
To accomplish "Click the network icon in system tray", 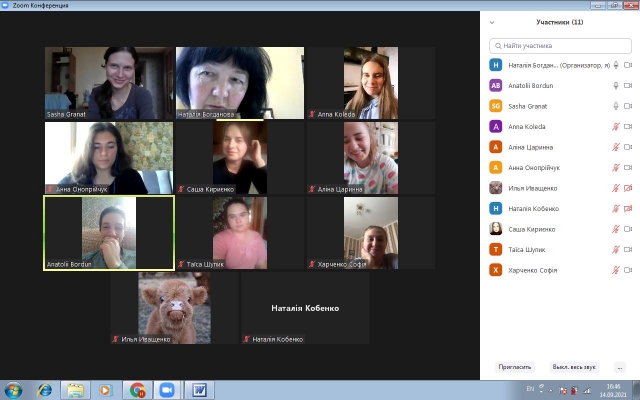I will click(587, 390).
